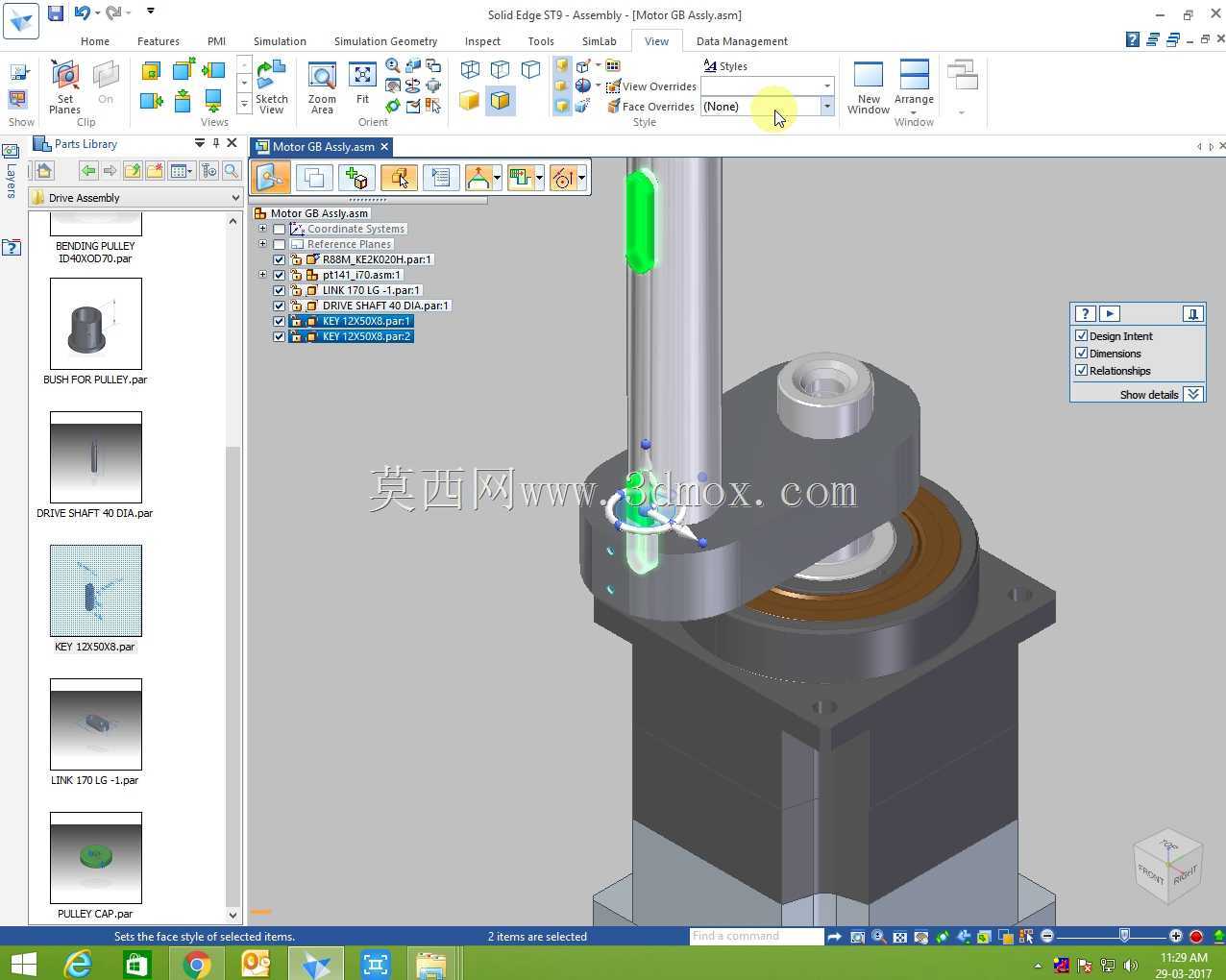1226x980 pixels.
Task: Click the Select tool in PathFinder toolbar
Action: [x=271, y=178]
